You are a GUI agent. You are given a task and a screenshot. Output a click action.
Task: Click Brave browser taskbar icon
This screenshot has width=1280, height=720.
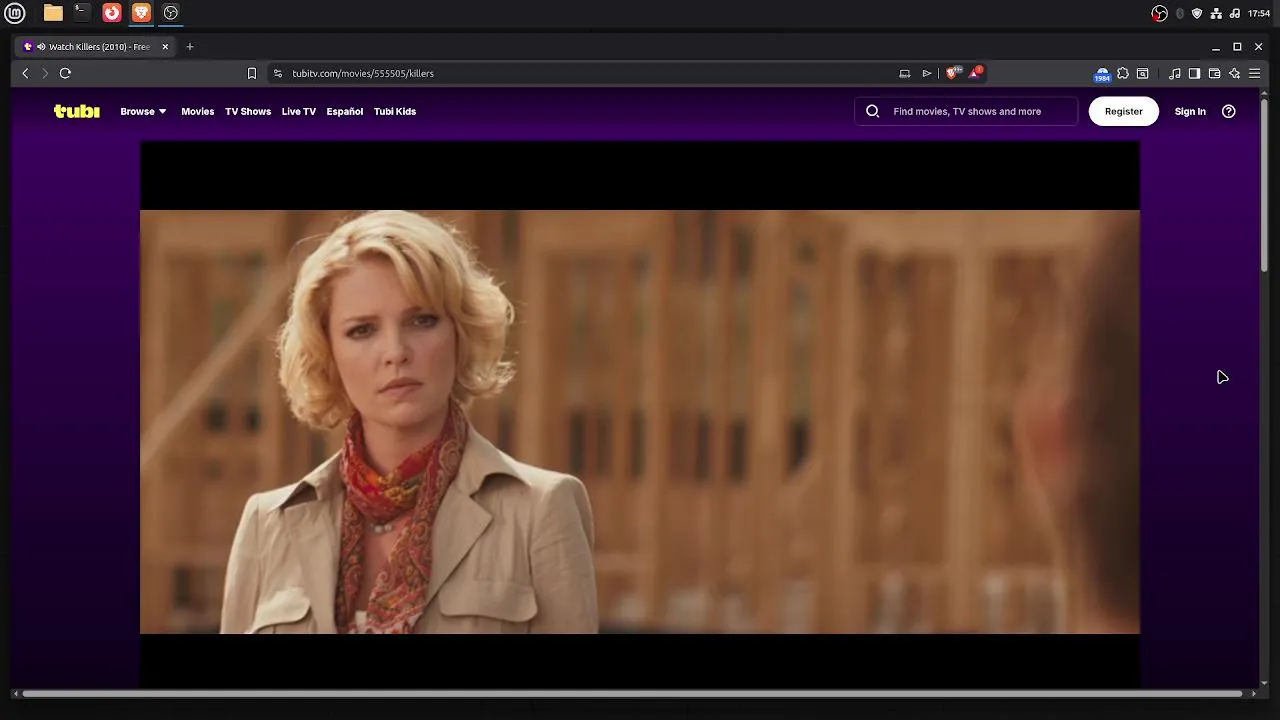(x=142, y=13)
